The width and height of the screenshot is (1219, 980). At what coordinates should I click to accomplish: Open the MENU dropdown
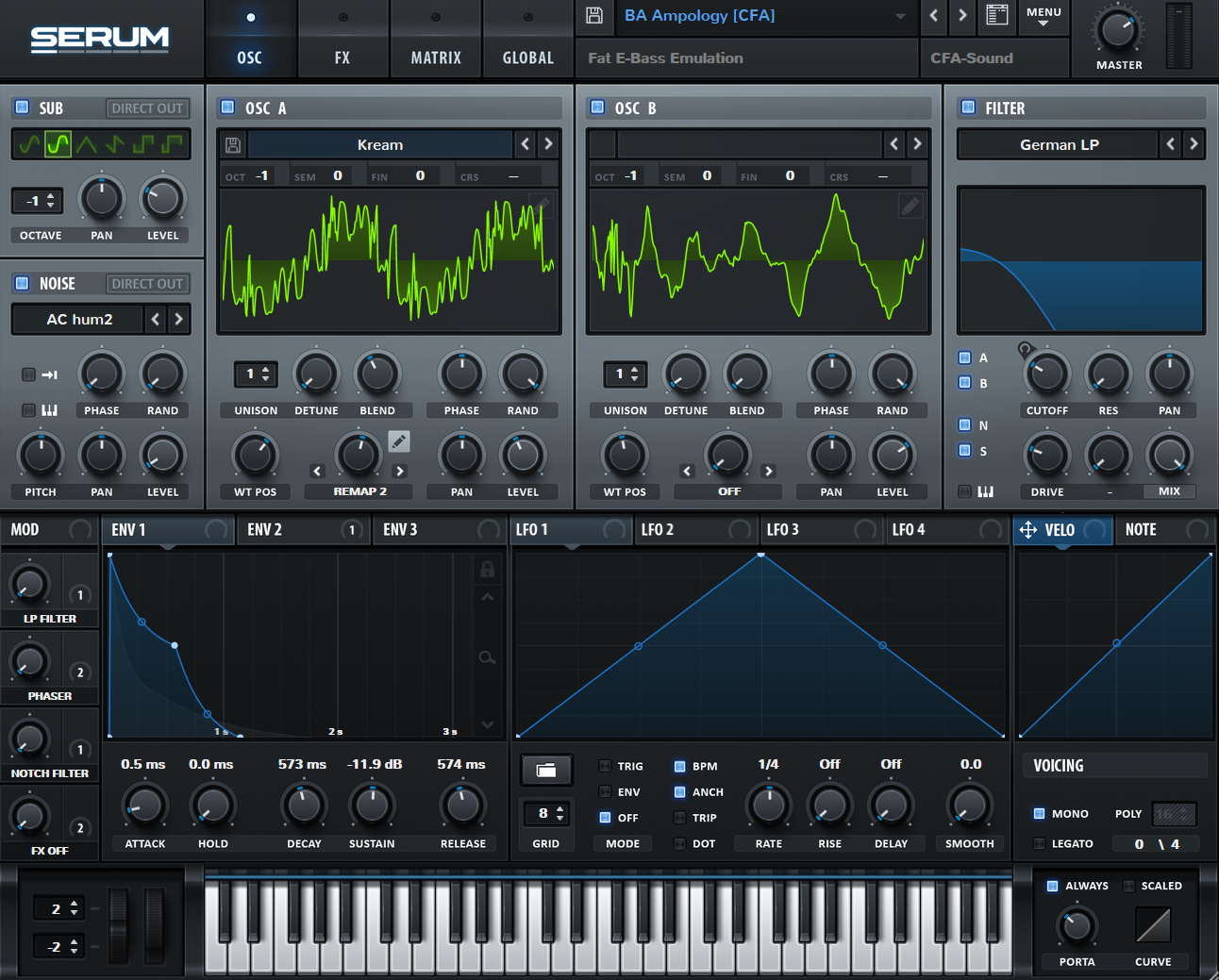1044,16
